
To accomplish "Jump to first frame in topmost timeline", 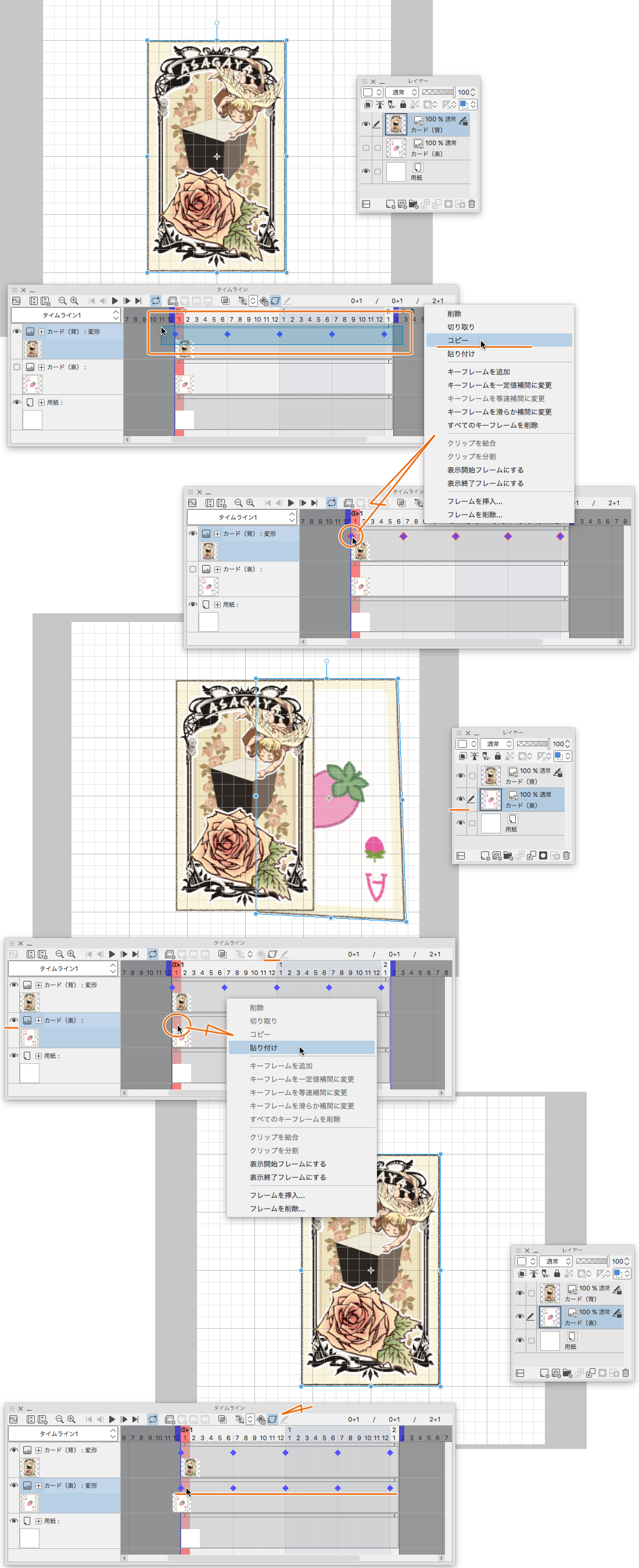I will click(x=91, y=301).
